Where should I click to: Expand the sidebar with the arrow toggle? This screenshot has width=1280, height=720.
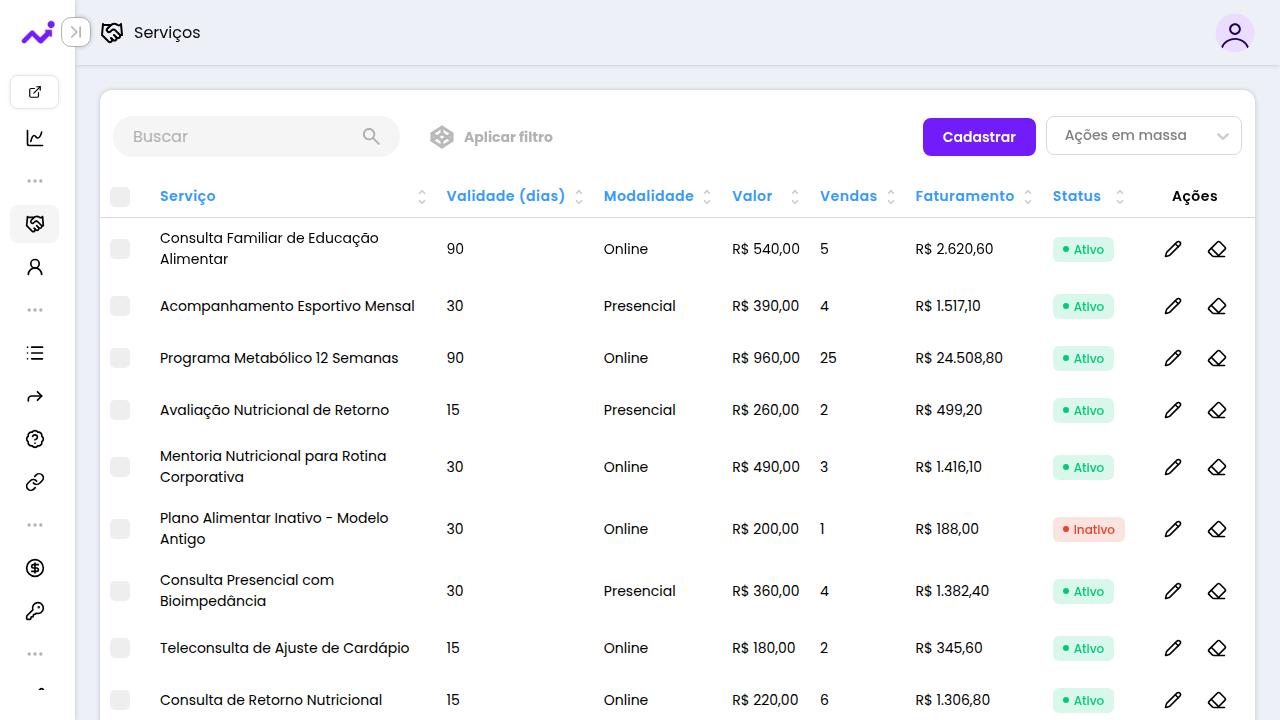pos(76,32)
